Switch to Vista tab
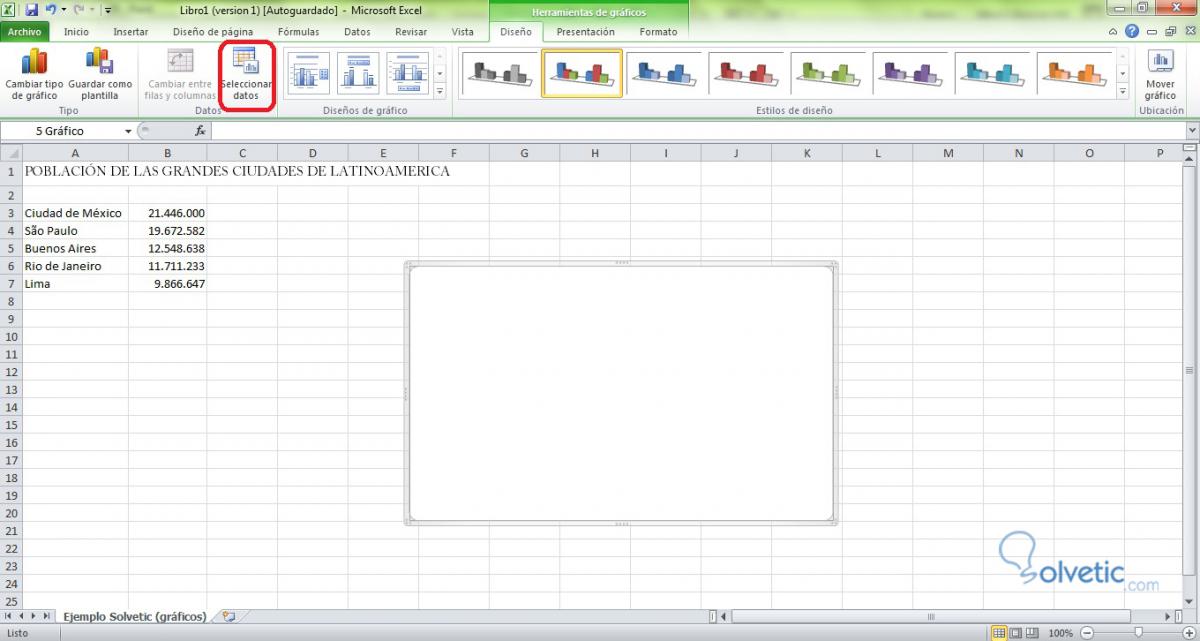 (462, 31)
